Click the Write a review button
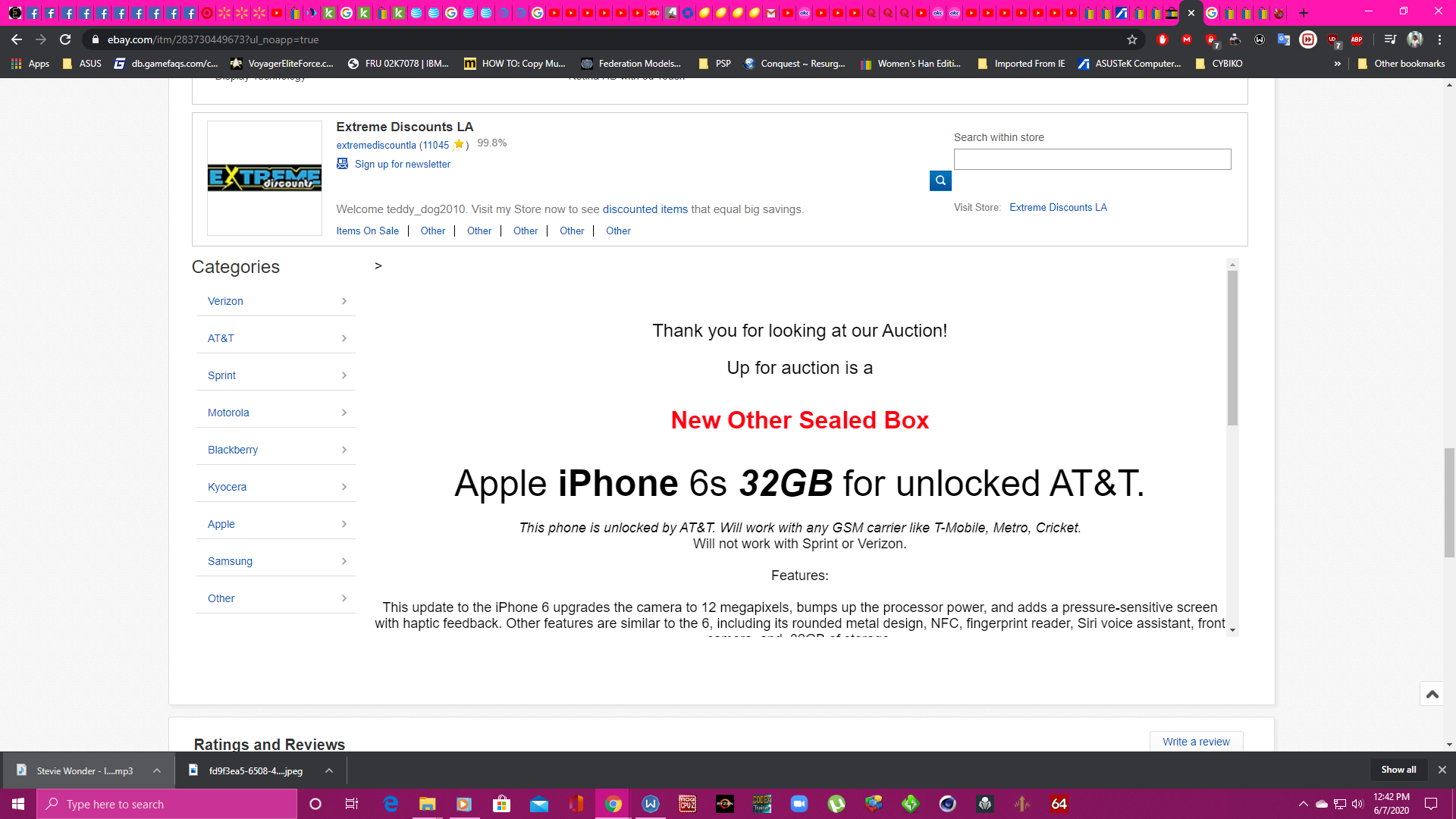1456x819 pixels. point(1196,742)
